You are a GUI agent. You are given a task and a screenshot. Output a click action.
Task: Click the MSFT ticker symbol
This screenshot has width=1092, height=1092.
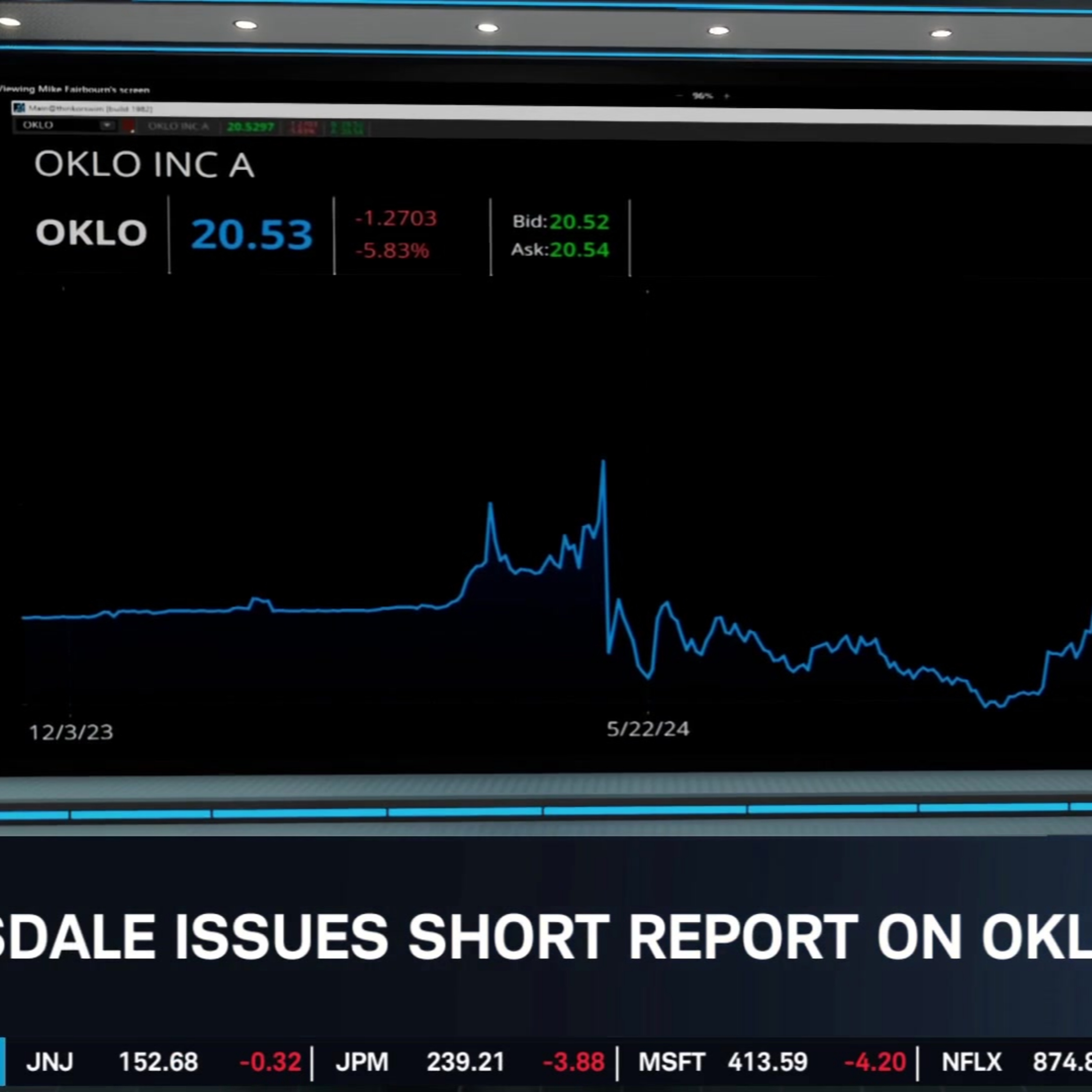click(672, 1061)
